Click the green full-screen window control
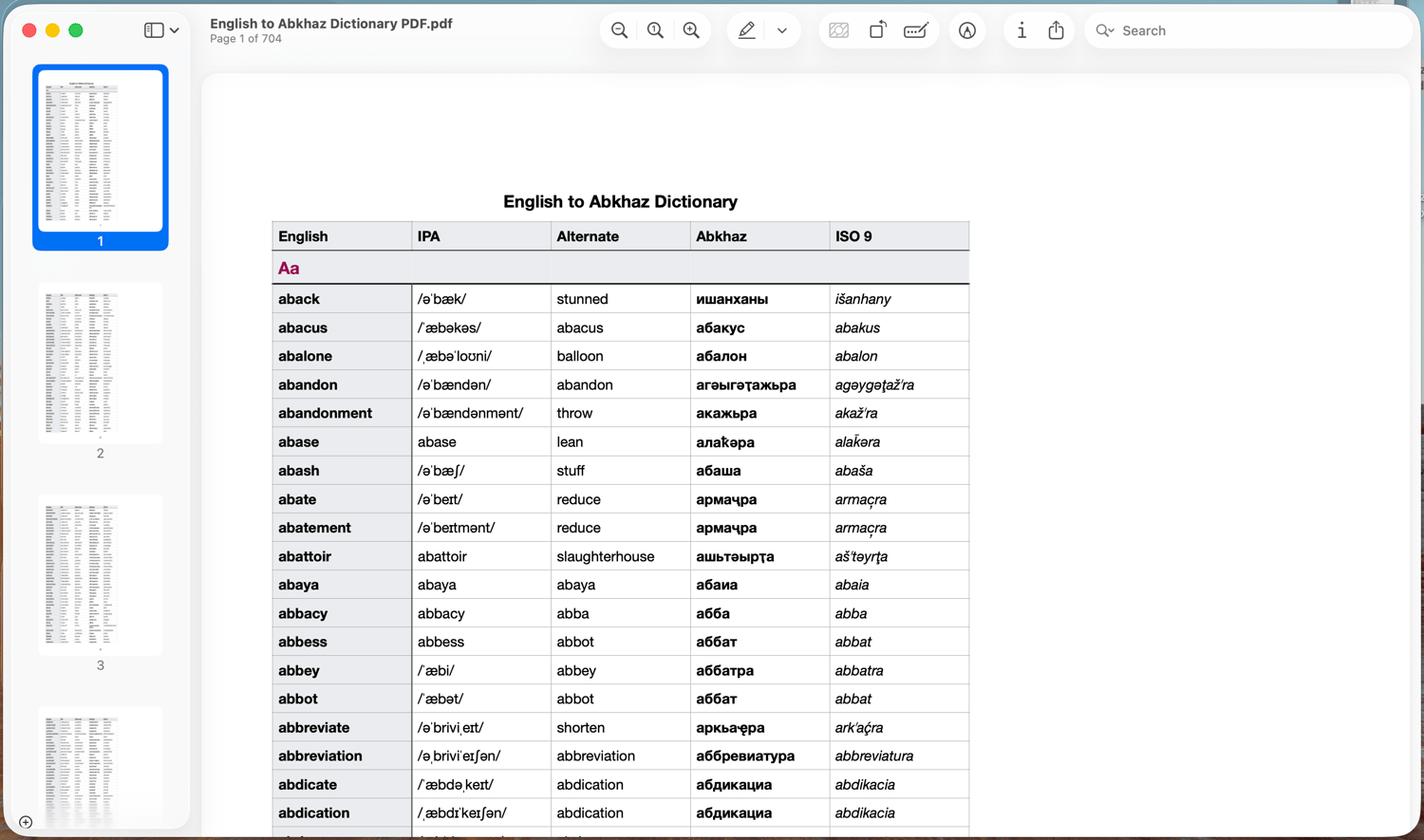 [75, 29]
